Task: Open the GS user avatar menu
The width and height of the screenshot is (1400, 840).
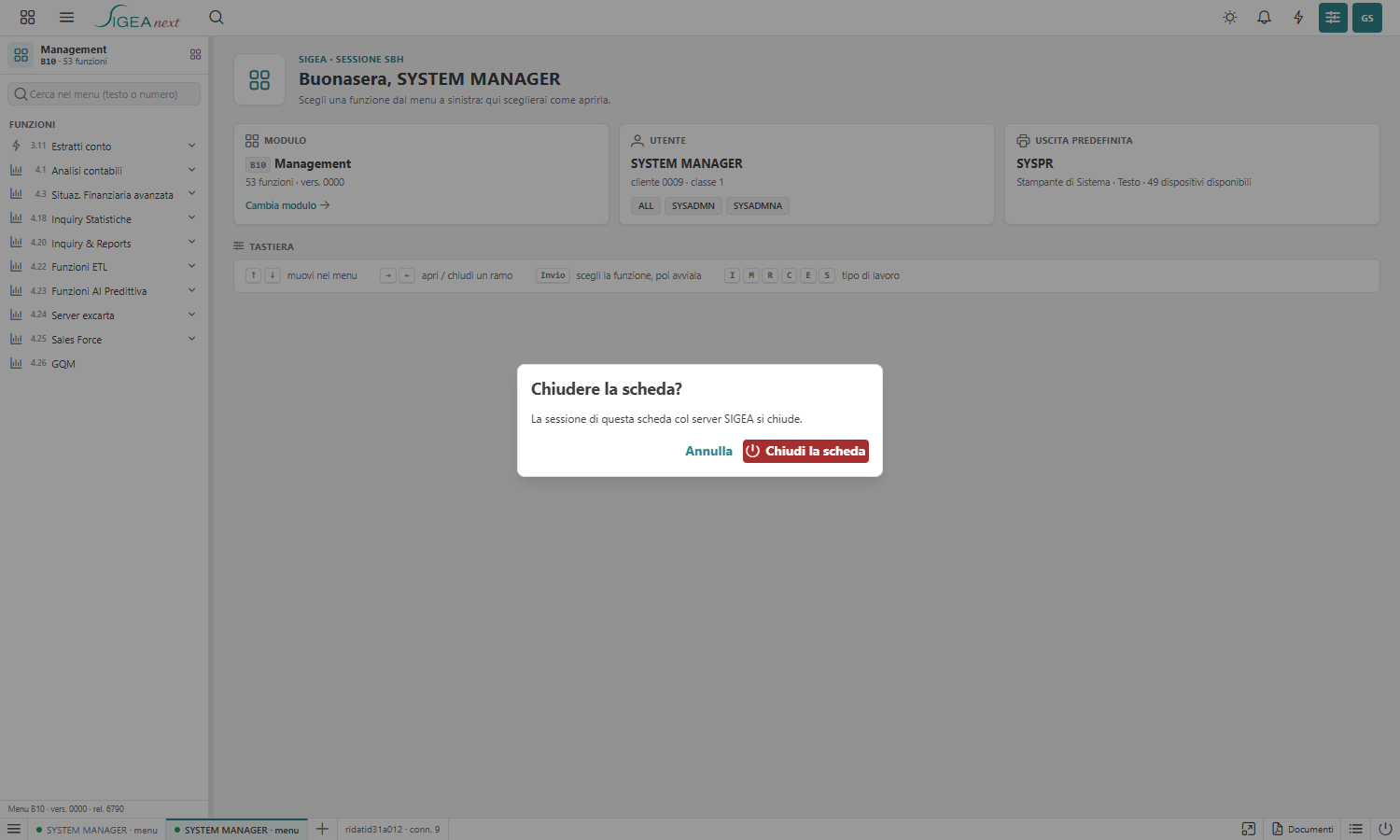Action: coord(1367,18)
